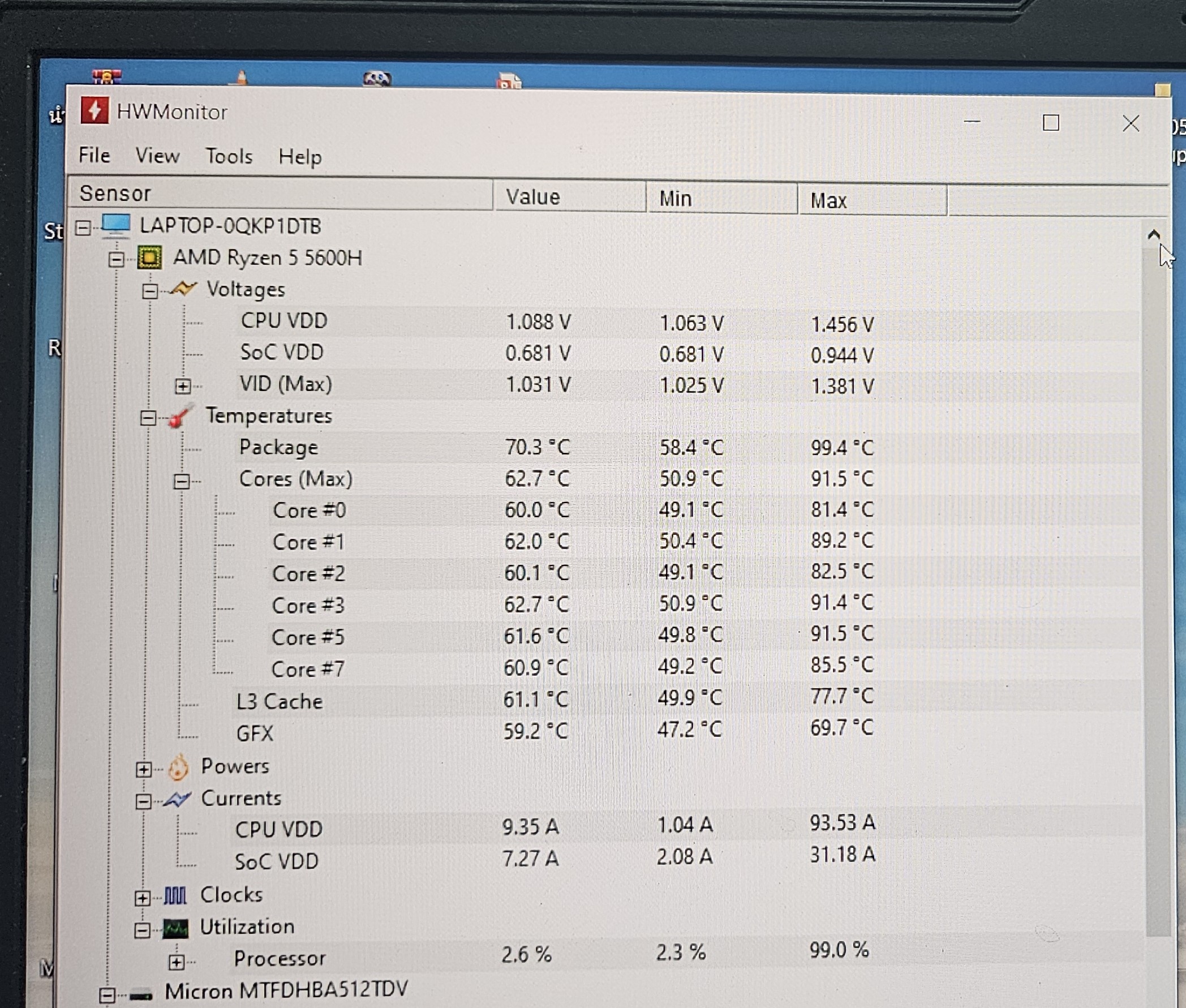
Task: Click the AMD Ryzen 5 5600H chip icon
Action: pyautogui.click(x=150, y=257)
